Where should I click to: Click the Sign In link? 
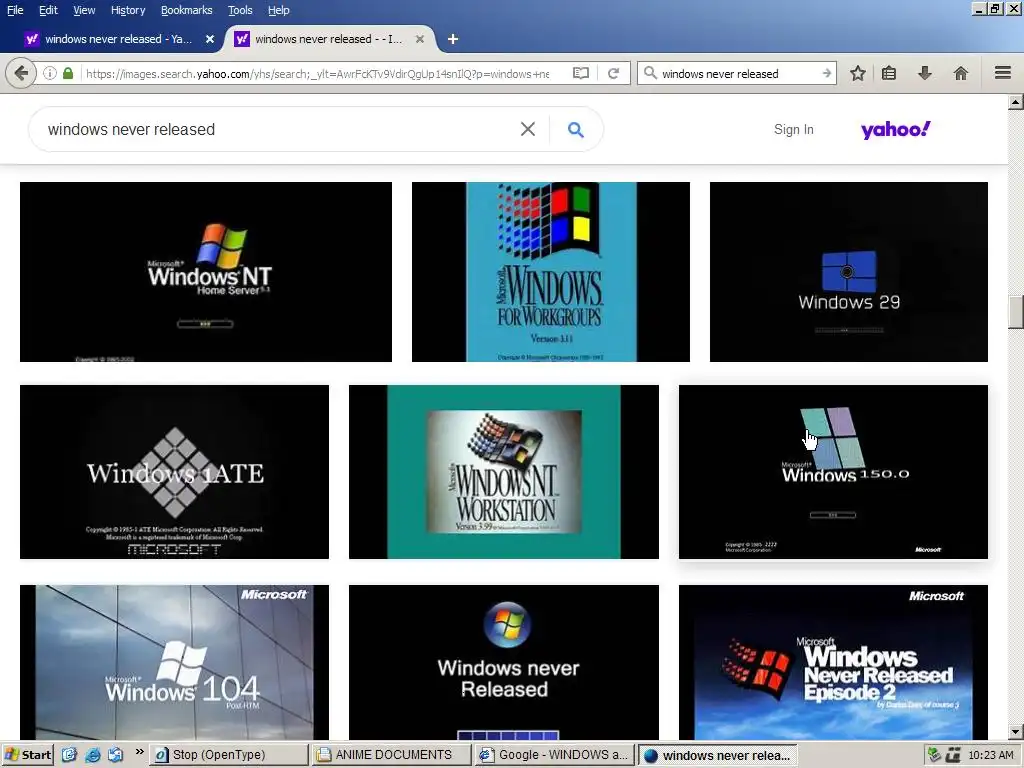(793, 129)
